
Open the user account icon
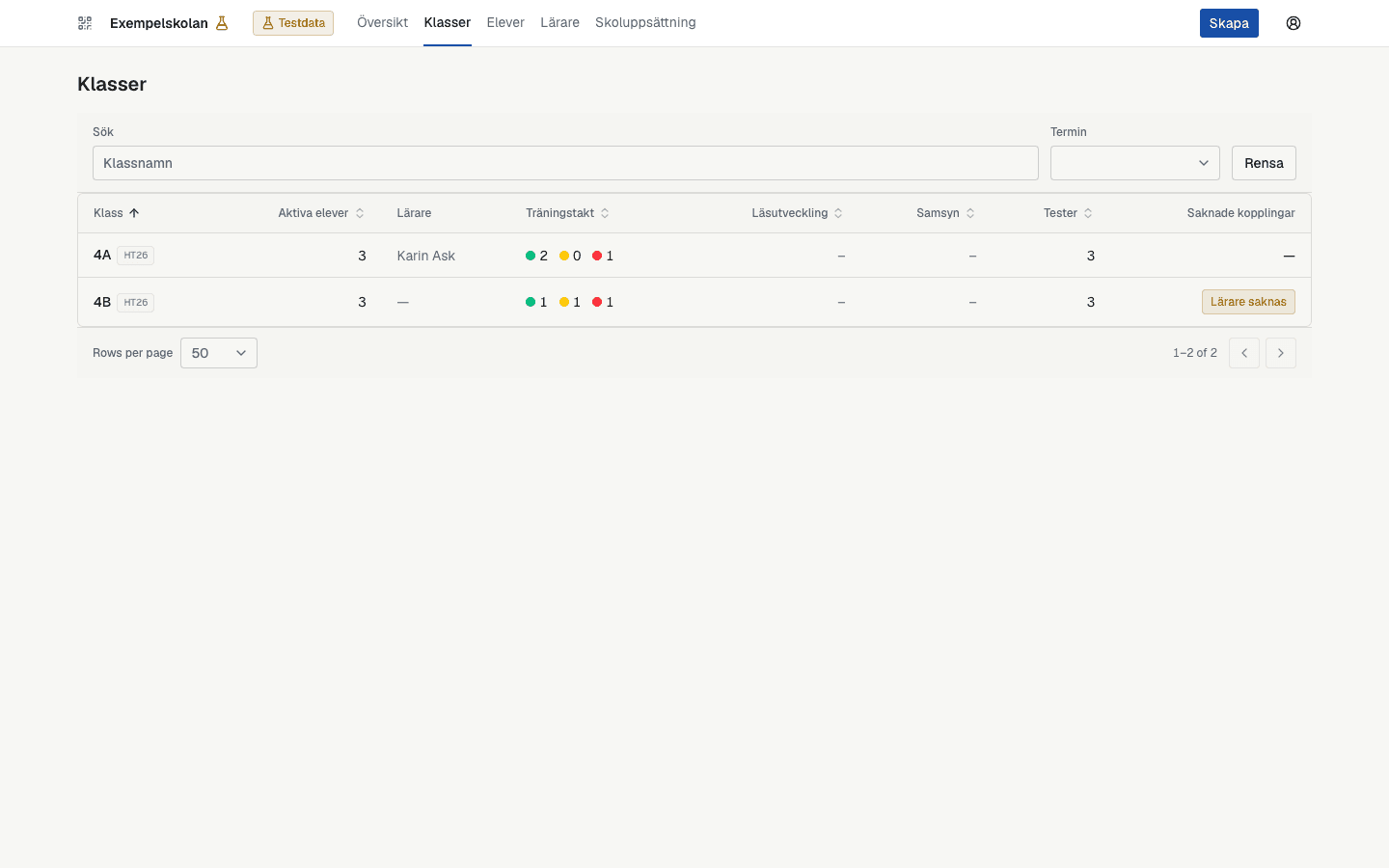[1294, 23]
